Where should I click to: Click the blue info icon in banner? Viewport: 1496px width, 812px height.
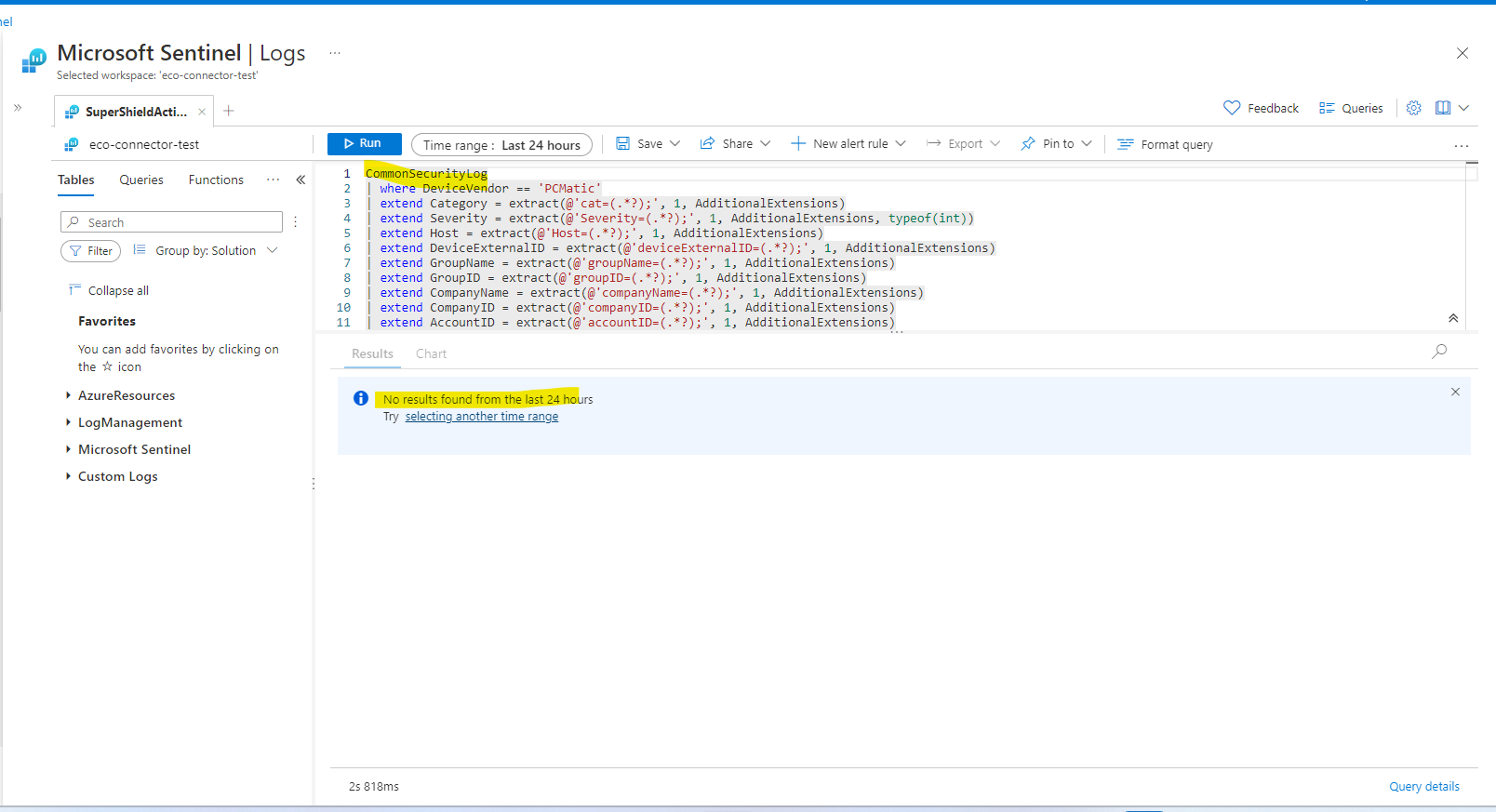tap(361, 398)
